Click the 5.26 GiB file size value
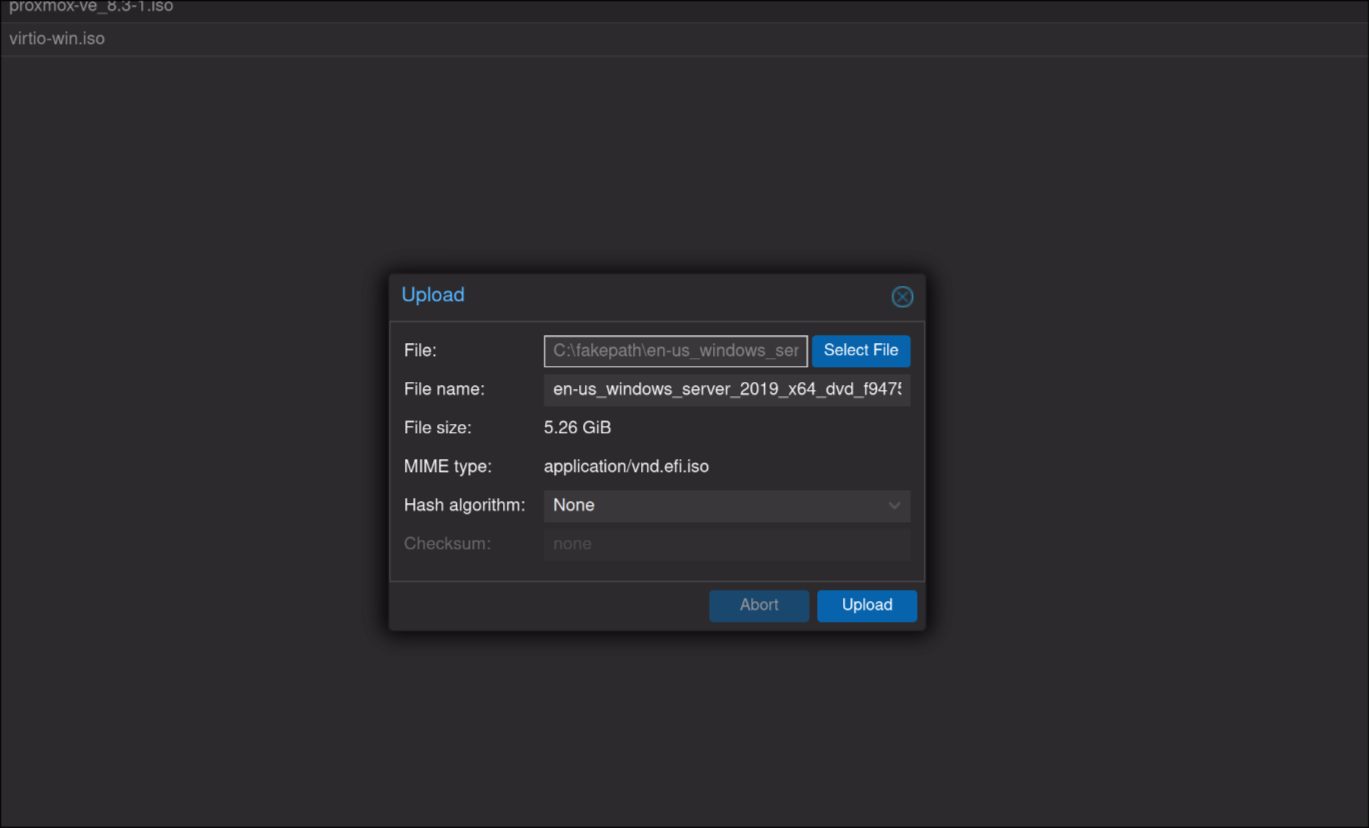1369x828 pixels. pos(577,428)
